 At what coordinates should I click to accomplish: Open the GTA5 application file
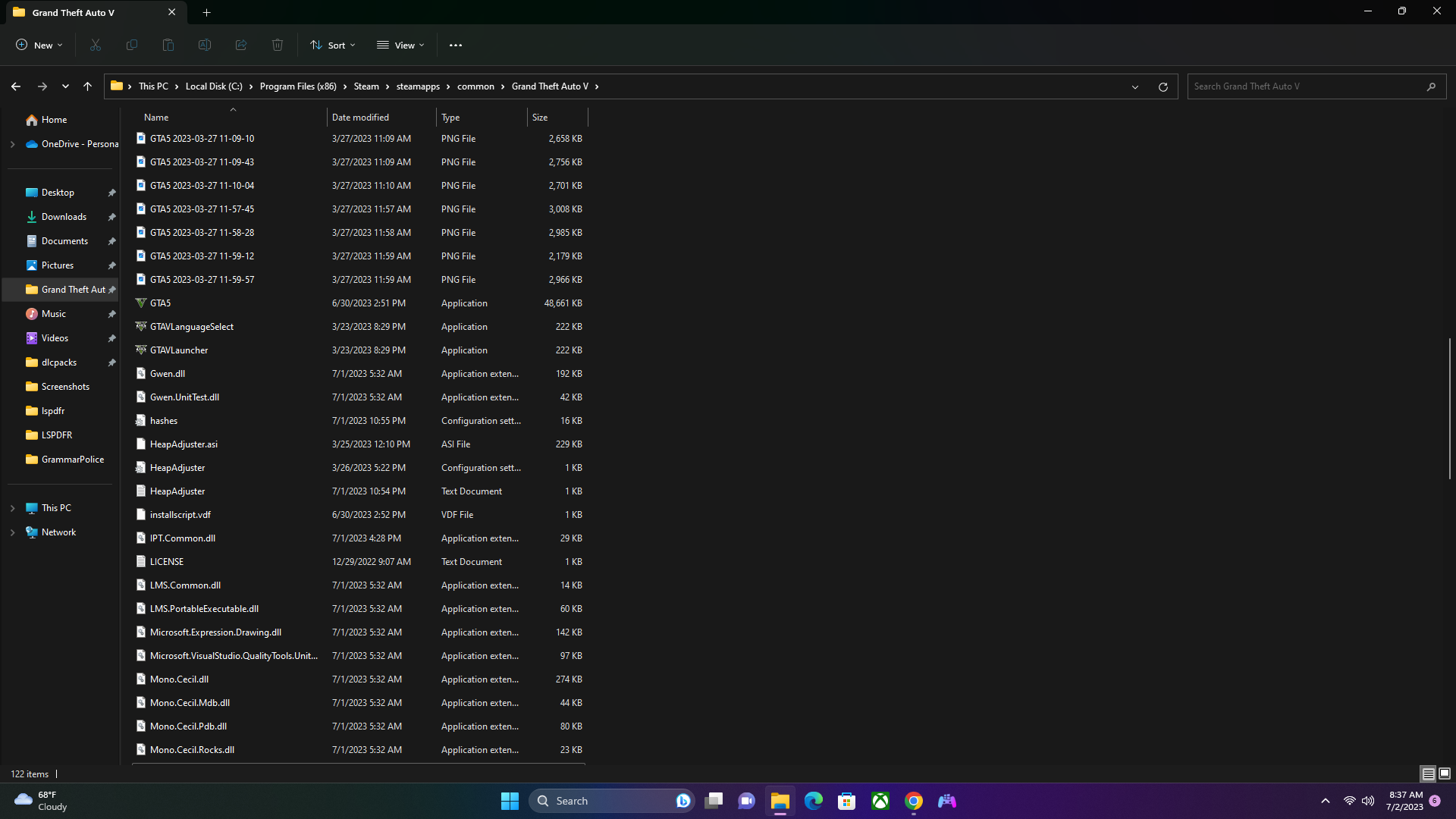tap(160, 303)
